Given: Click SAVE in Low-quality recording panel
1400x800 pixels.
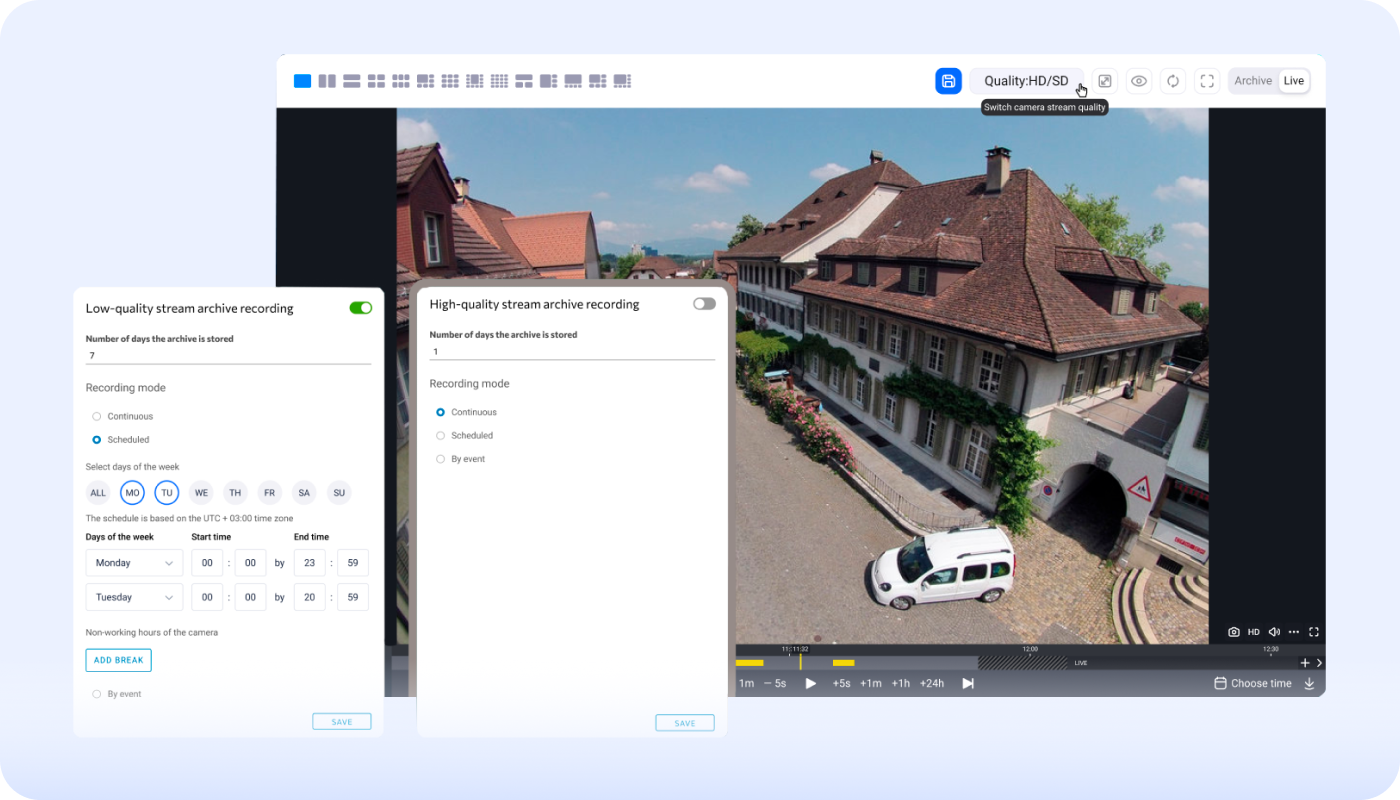Looking at the screenshot, I should (341, 722).
